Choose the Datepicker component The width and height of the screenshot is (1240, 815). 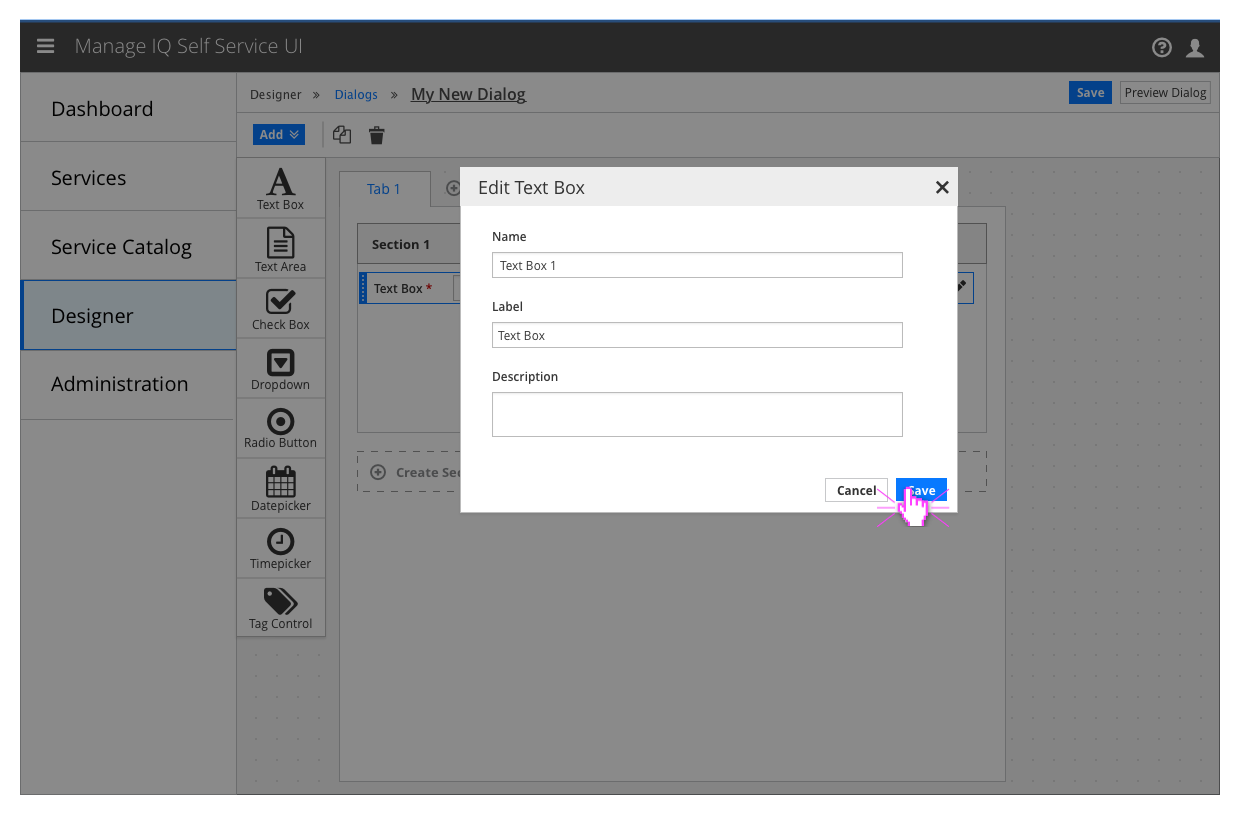point(280,488)
